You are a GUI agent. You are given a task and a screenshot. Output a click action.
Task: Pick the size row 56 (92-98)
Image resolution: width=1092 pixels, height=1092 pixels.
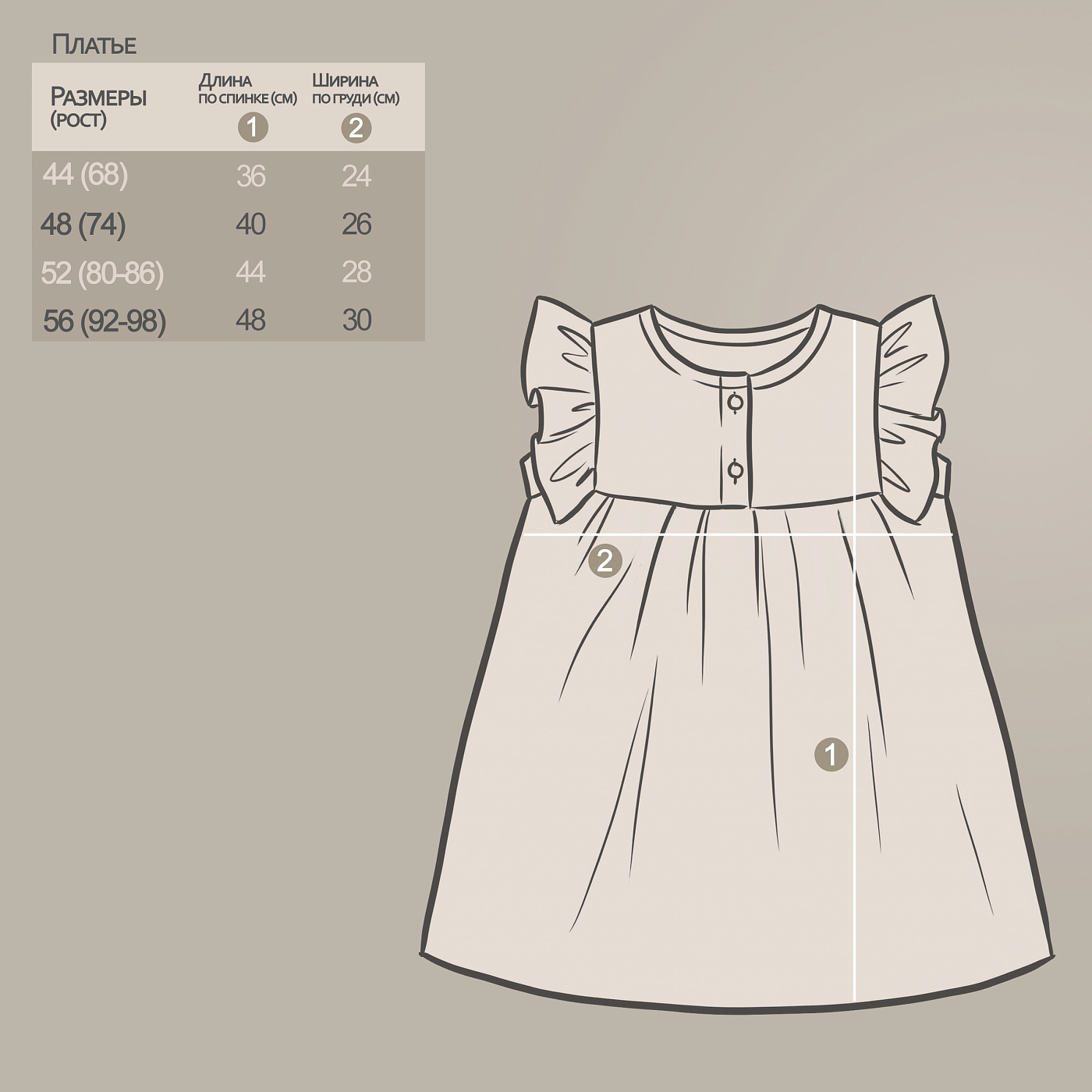(105, 321)
